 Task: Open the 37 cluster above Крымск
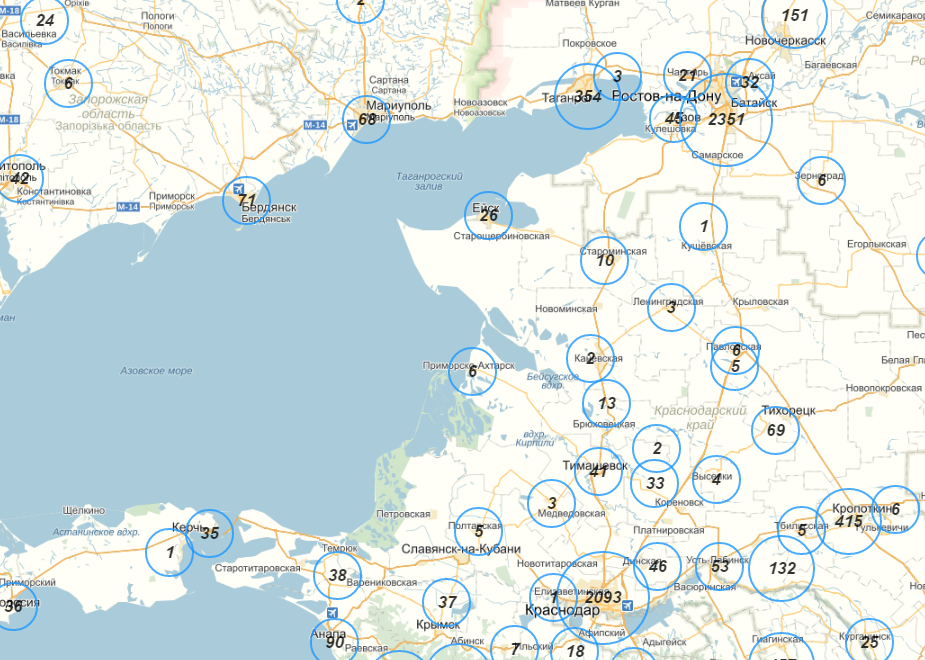coord(447,602)
